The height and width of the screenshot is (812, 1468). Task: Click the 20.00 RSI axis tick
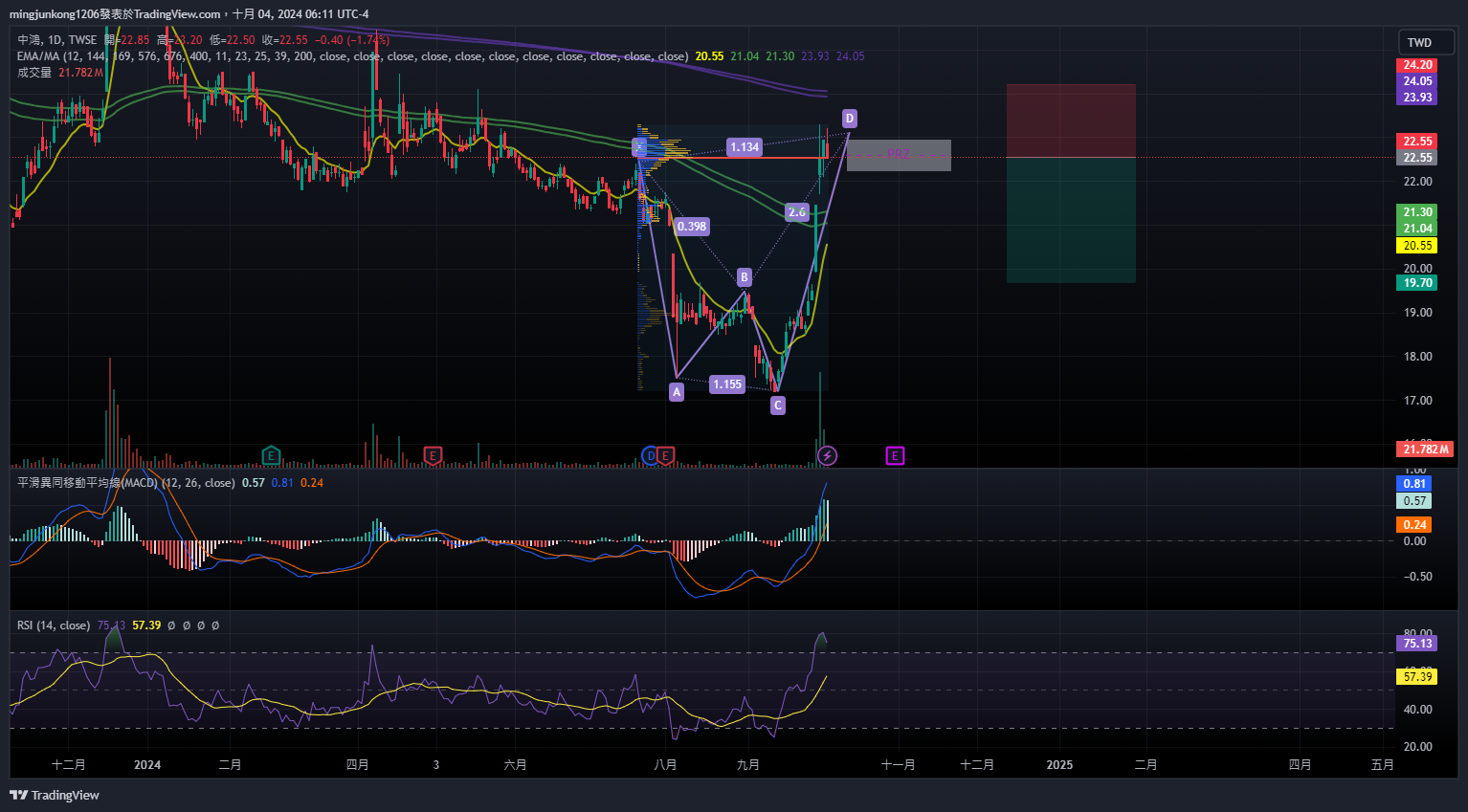click(x=1417, y=747)
